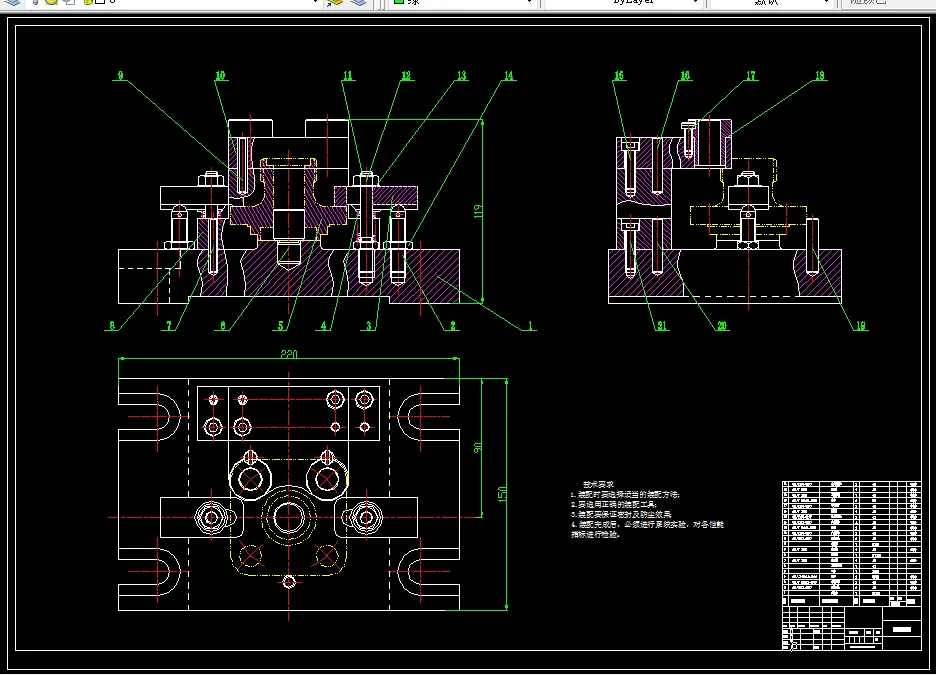Select balloon number 1 label
The image size is (936, 675).
coord(530,326)
